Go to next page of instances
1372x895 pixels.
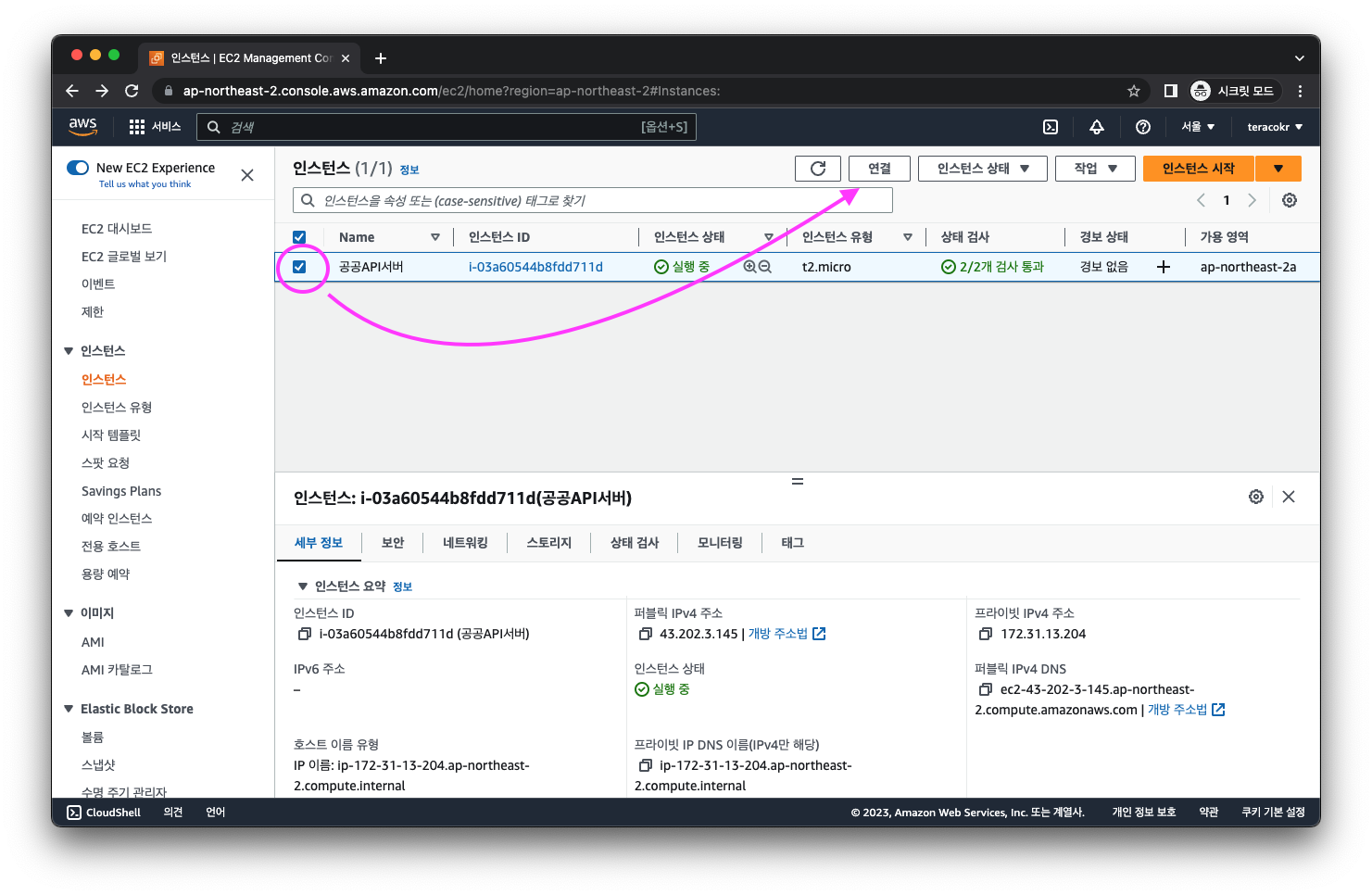pyautogui.click(x=1252, y=200)
